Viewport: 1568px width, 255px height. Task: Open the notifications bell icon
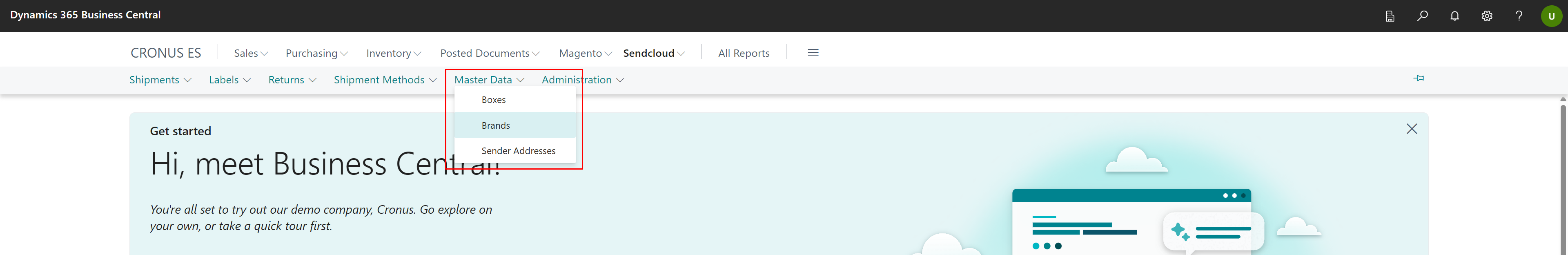pos(1454,16)
